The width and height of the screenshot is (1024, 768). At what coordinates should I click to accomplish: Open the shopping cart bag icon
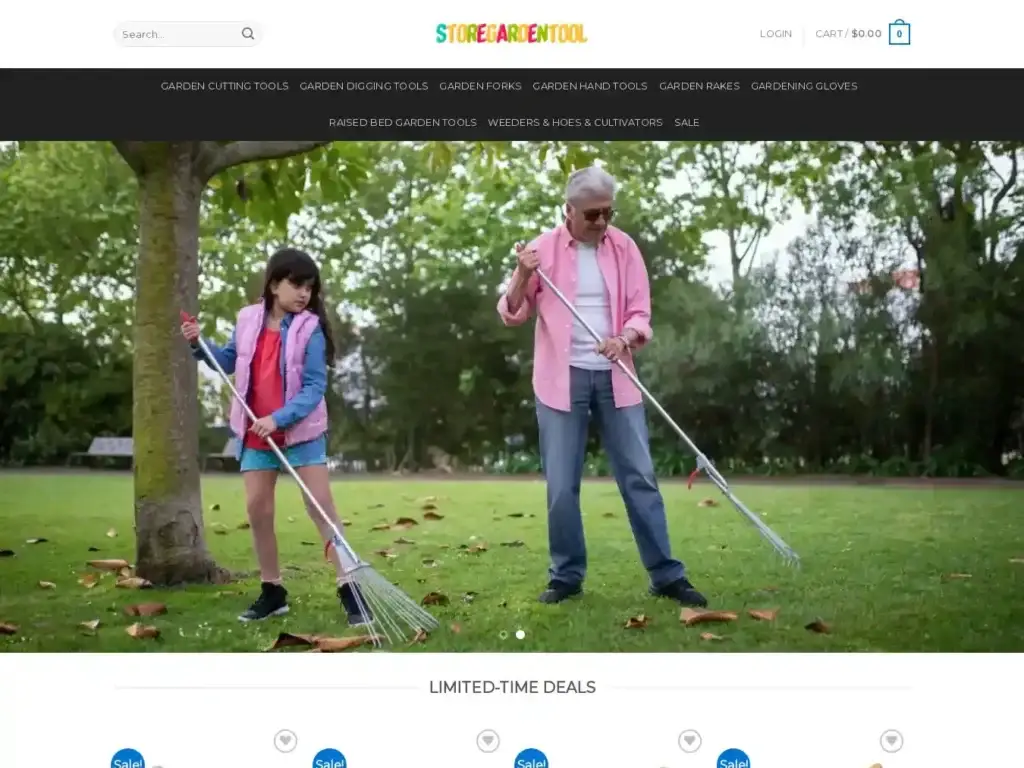coord(899,34)
